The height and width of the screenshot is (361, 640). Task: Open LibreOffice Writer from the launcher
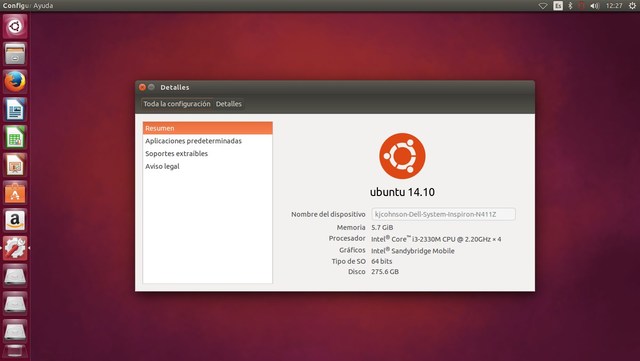tap(15, 109)
